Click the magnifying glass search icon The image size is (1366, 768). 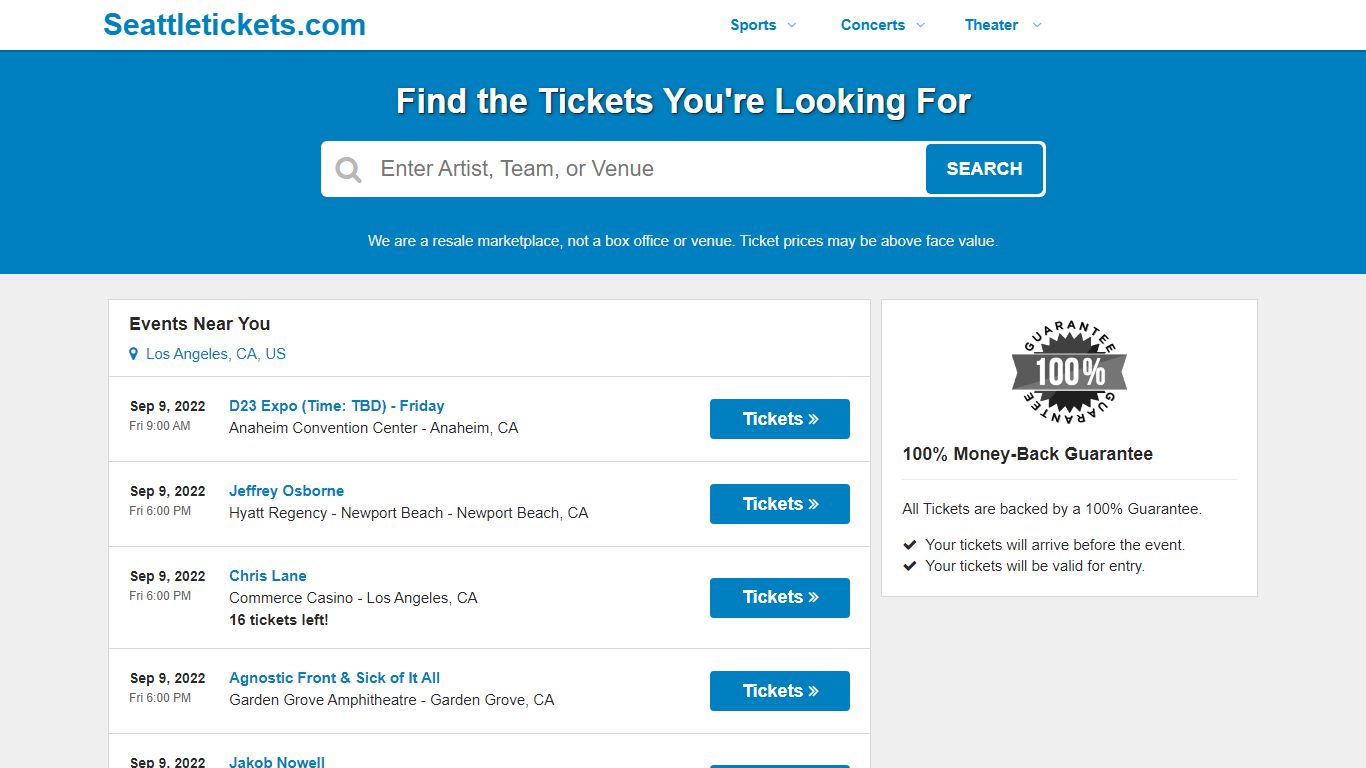(348, 169)
